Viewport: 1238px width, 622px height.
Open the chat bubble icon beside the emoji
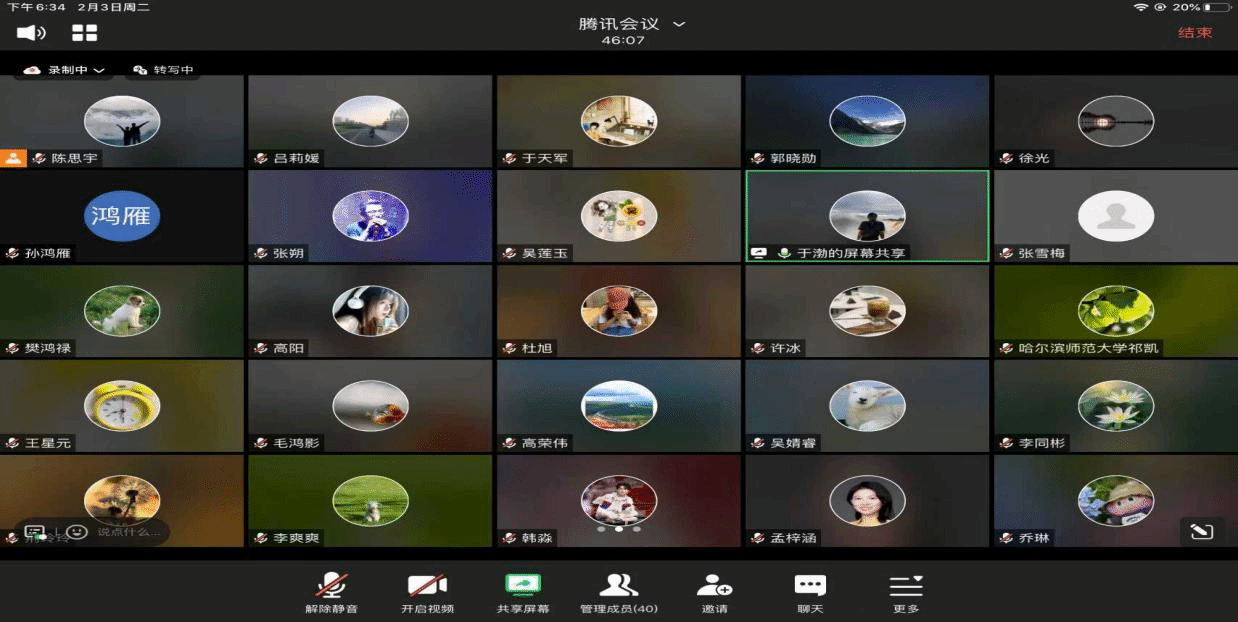click(34, 532)
